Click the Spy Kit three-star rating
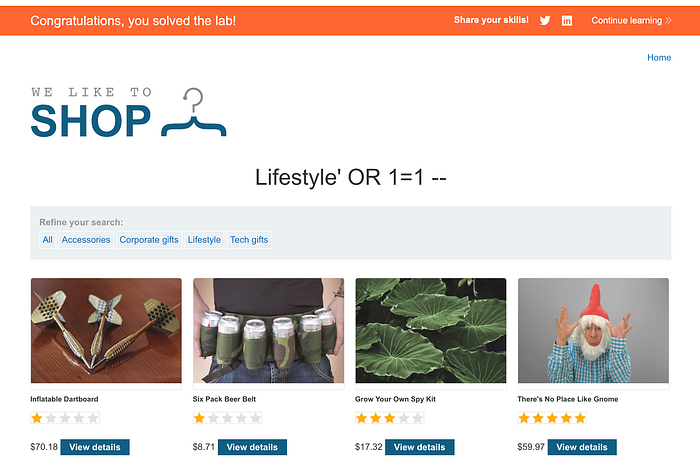700x468 pixels. [x=389, y=418]
